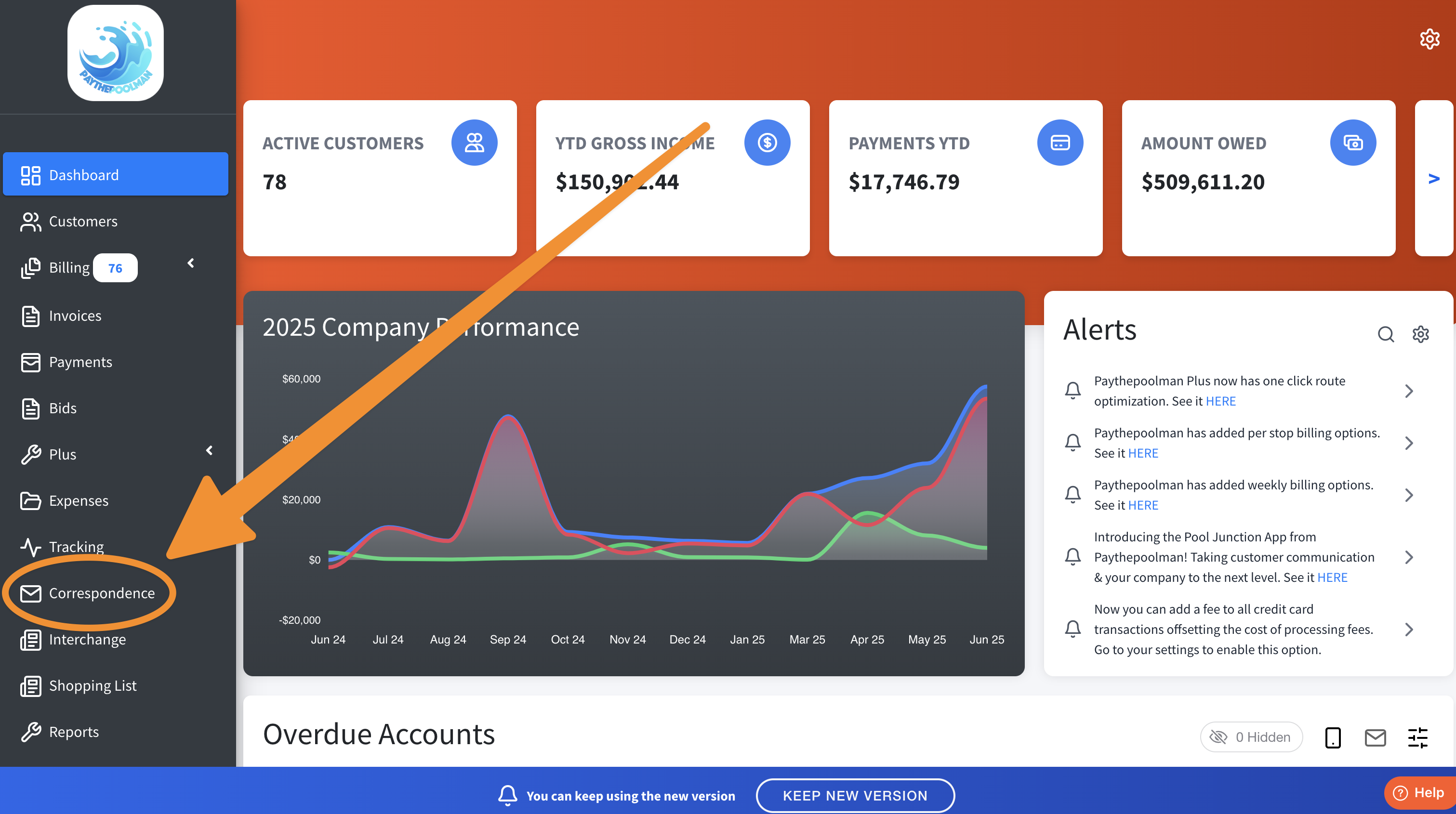Click the KEEP NEW VERSION button
Image resolution: width=1456 pixels, height=814 pixels.
855,795
